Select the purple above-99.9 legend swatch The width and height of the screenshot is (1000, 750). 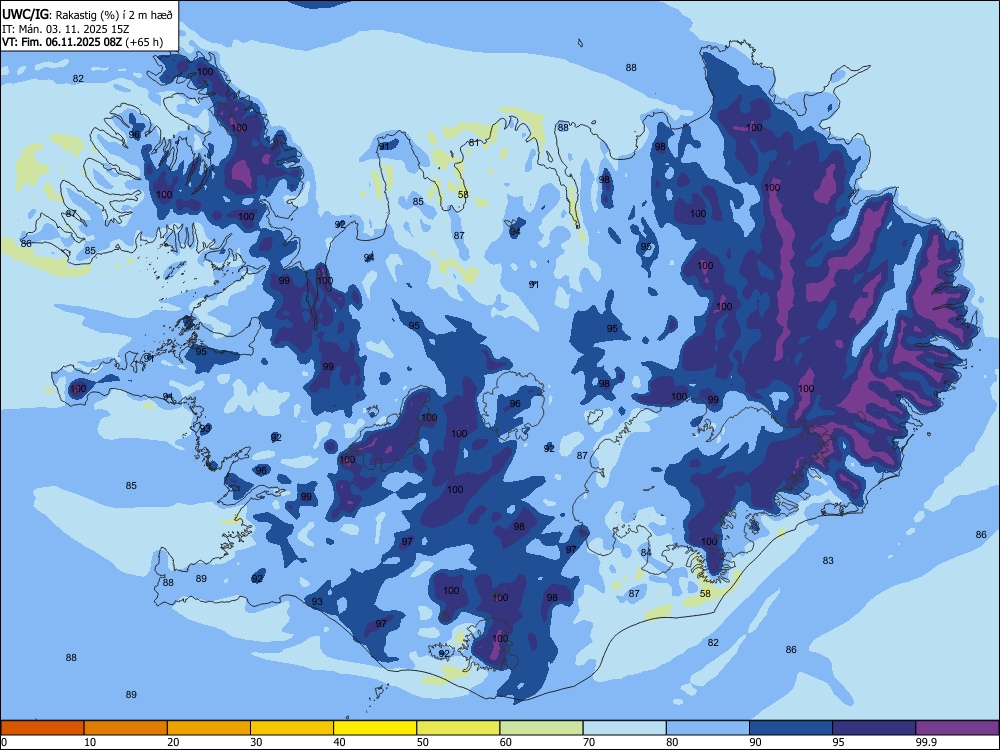tap(957, 728)
